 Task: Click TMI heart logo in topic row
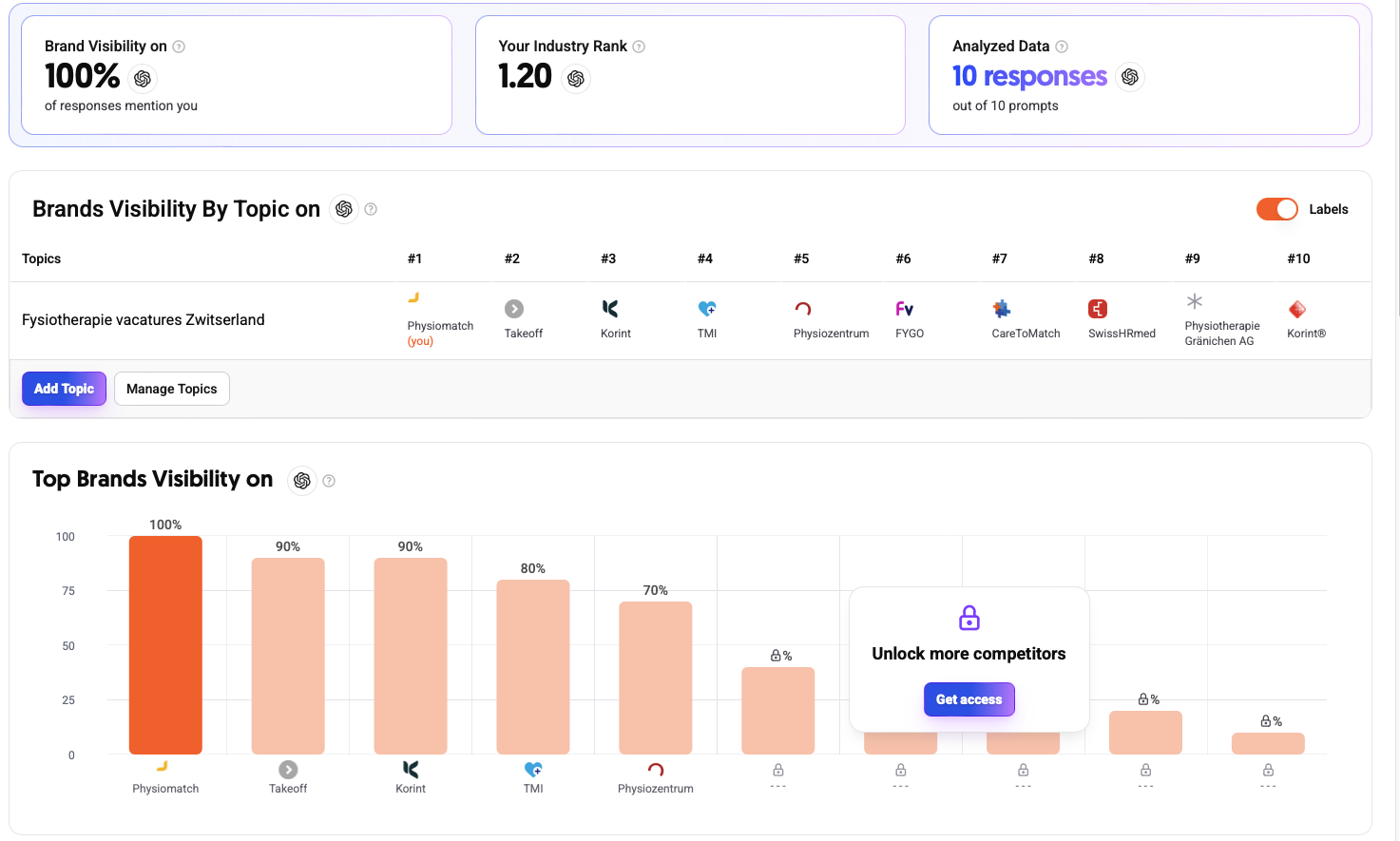tap(707, 309)
